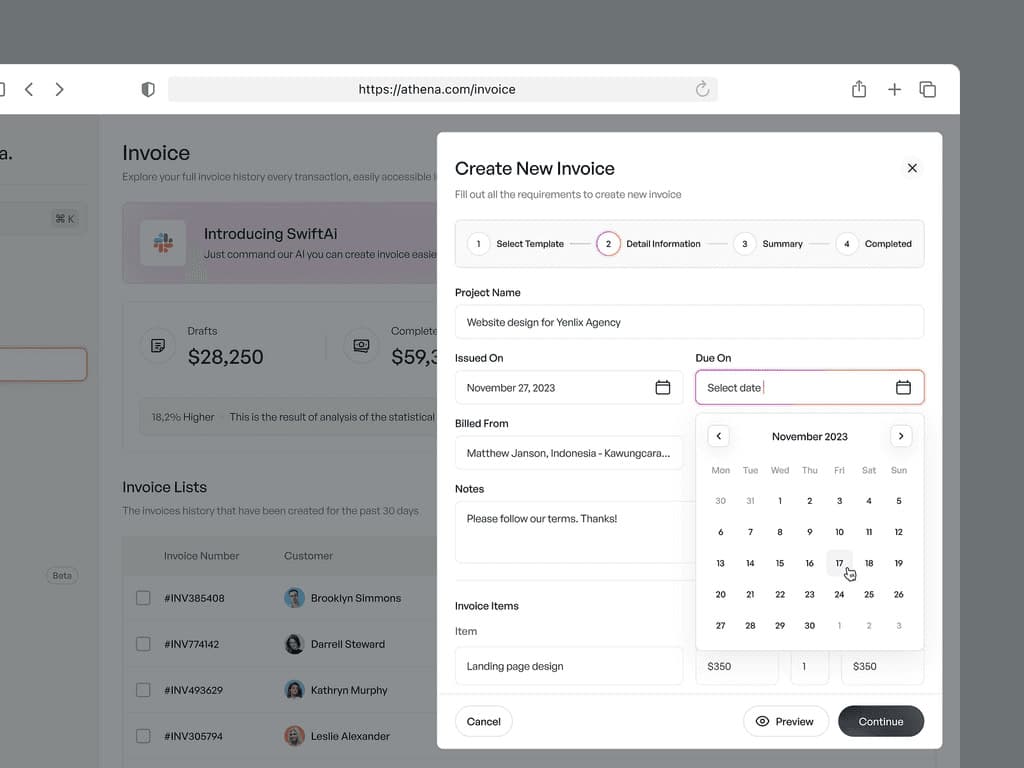Open the Billed From dropdown field
Image resolution: width=1024 pixels, height=768 pixels.
[568, 453]
